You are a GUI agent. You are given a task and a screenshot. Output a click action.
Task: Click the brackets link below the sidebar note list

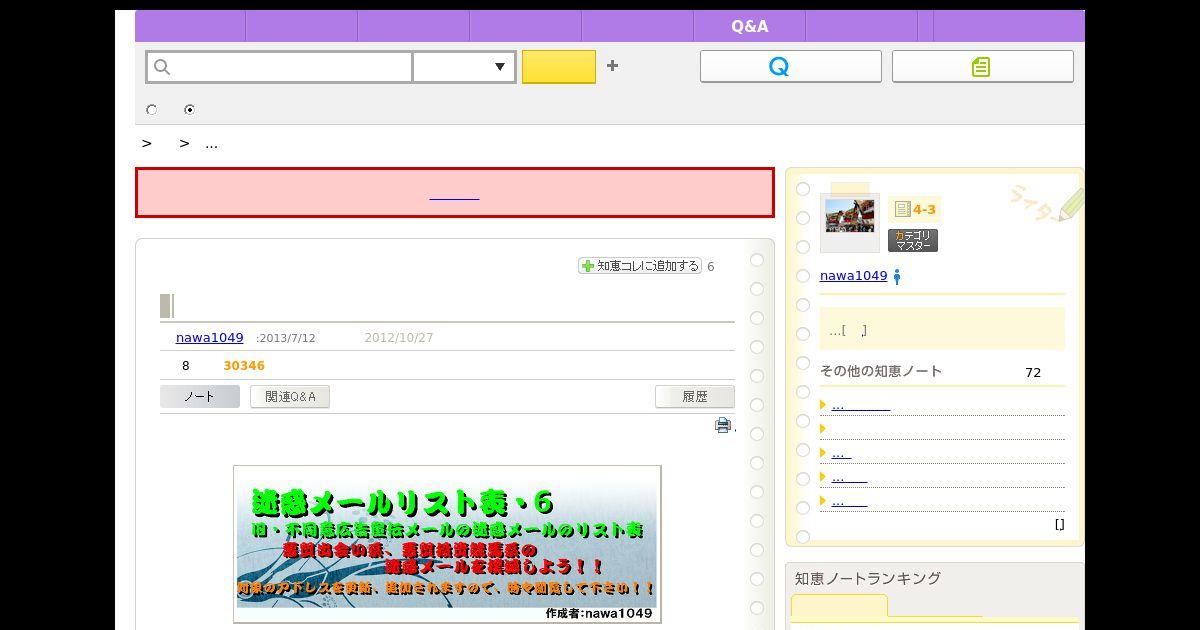coord(1059,524)
